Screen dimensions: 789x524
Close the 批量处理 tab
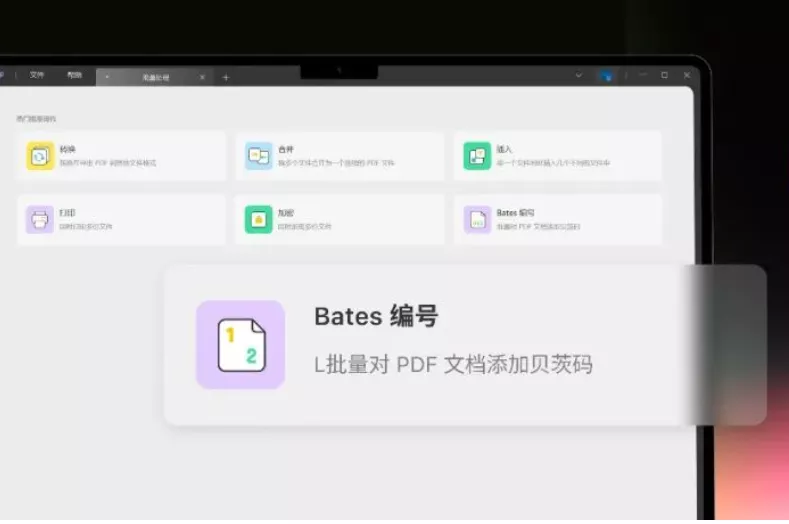[202, 77]
